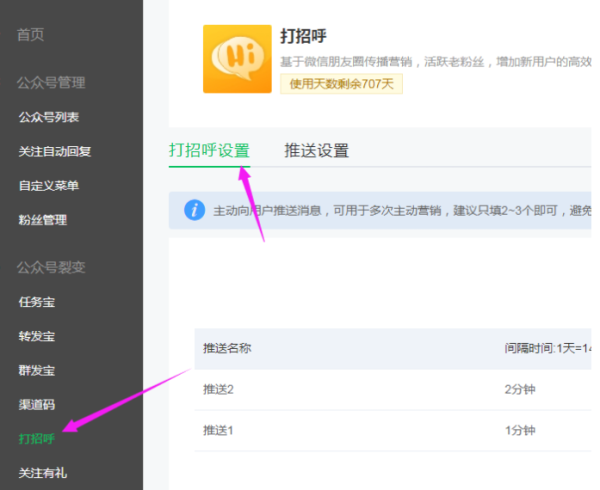Click the 1分钟 interval cell
600x490 pixels.
pyautogui.click(x=520, y=430)
